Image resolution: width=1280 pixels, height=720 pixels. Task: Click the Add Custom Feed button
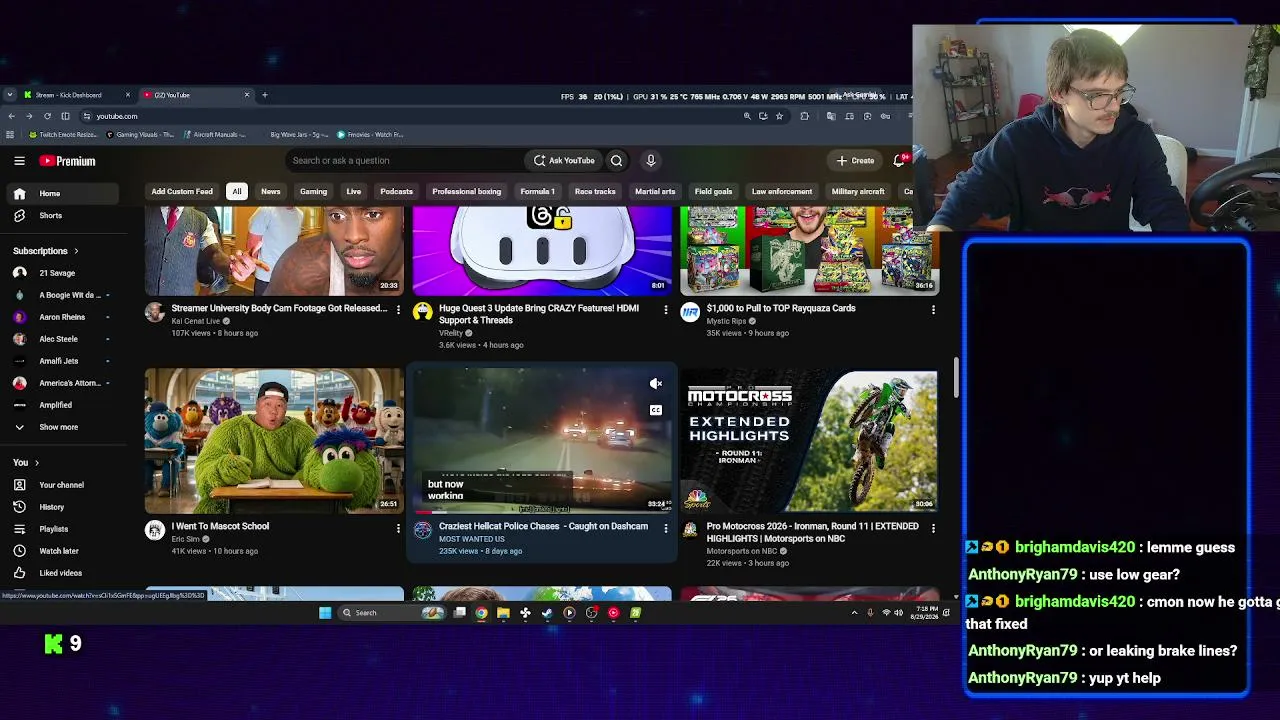(182, 191)
